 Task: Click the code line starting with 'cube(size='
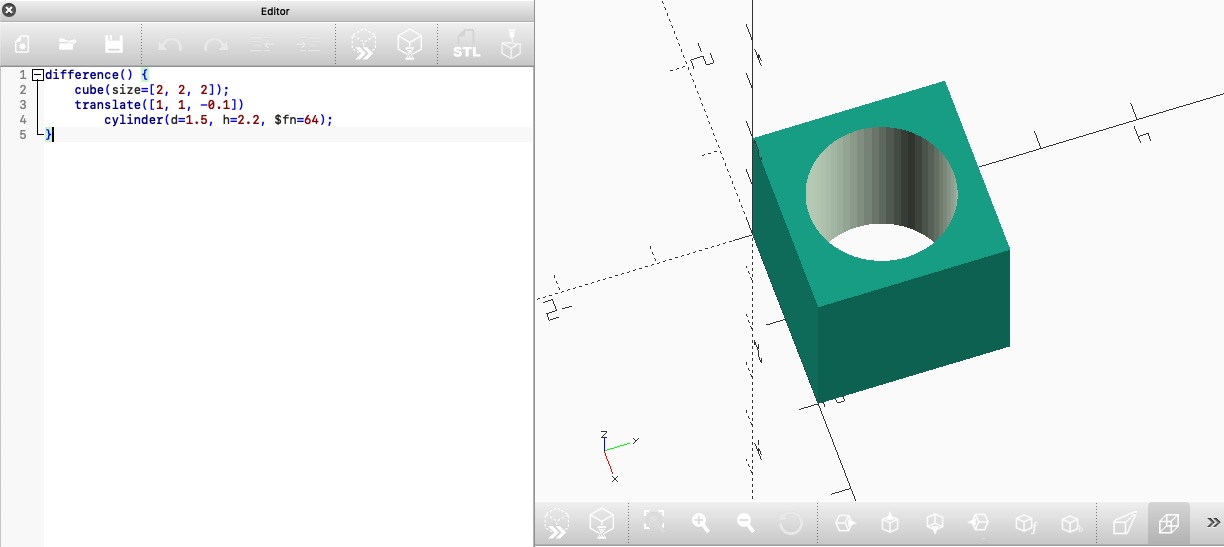[152, 90]
